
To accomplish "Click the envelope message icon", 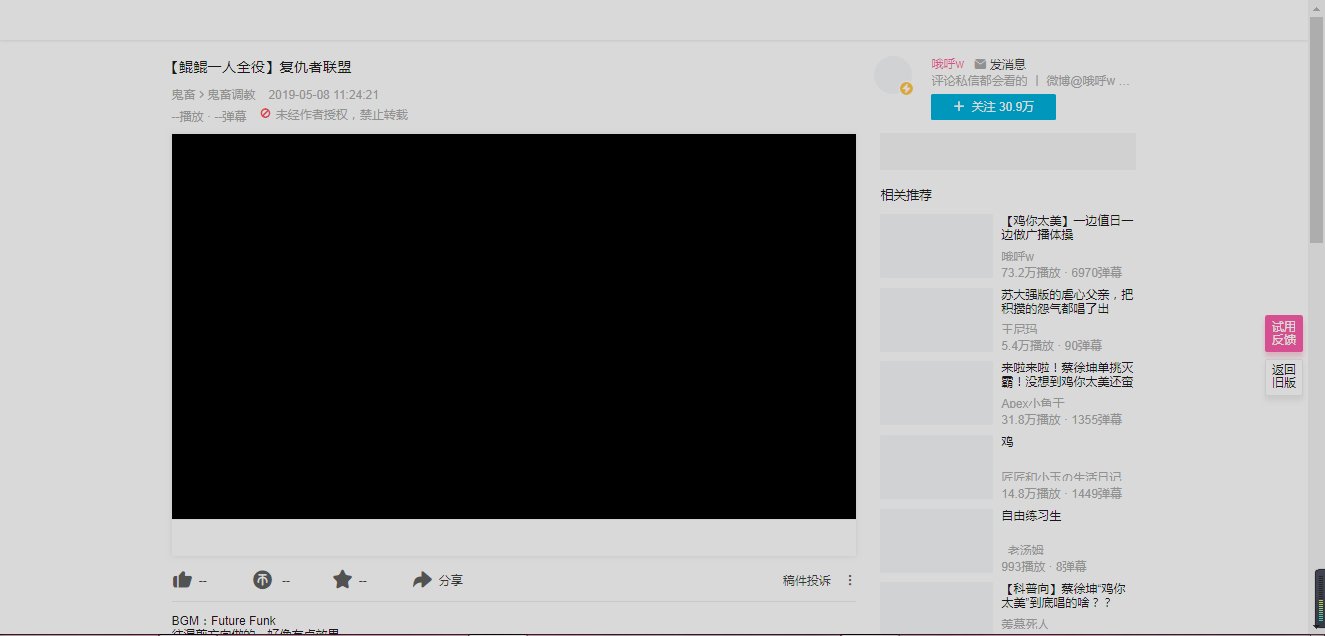I will 980,64.
